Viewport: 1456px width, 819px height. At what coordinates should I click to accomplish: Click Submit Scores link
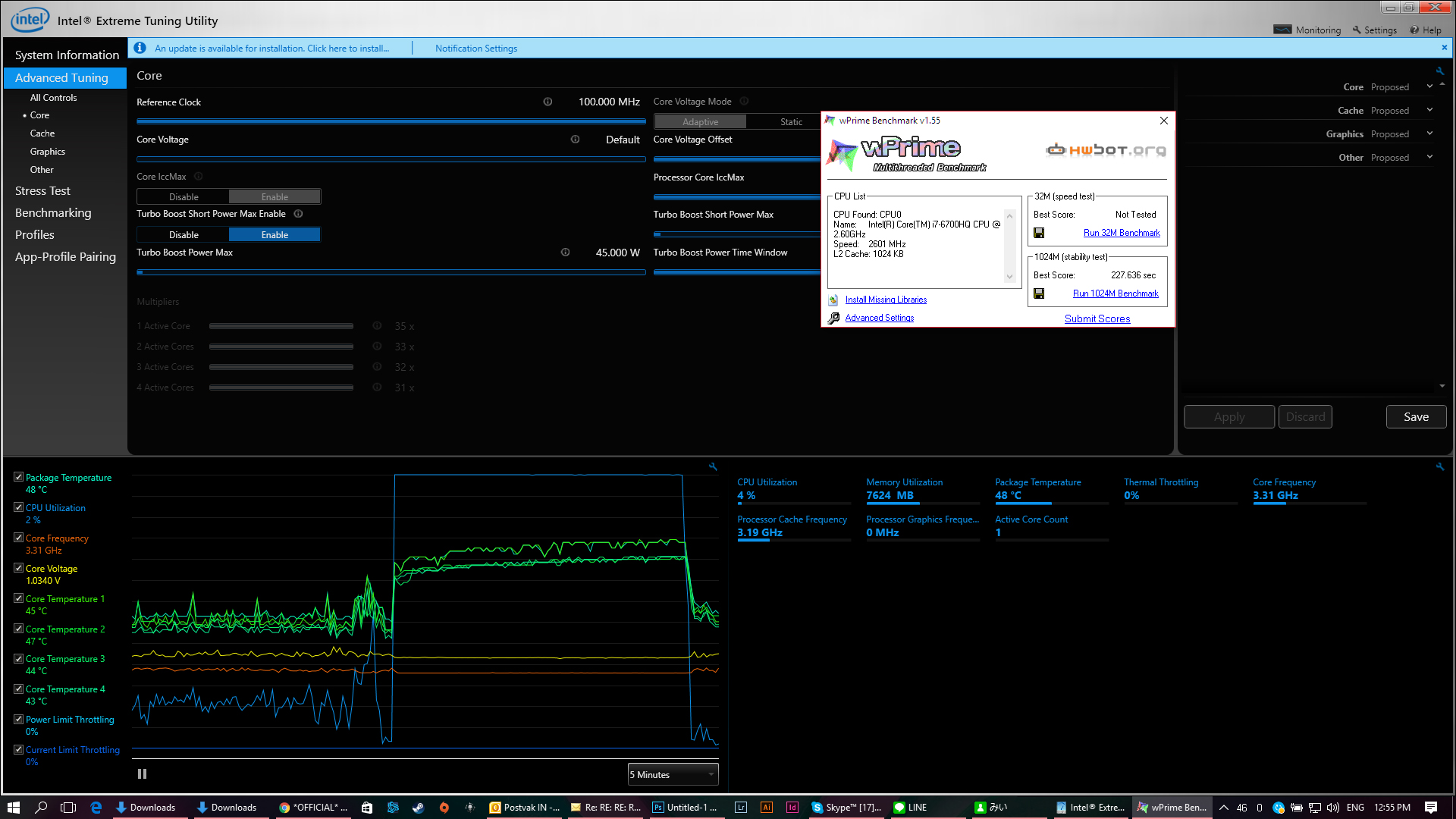click(1097, 318)
